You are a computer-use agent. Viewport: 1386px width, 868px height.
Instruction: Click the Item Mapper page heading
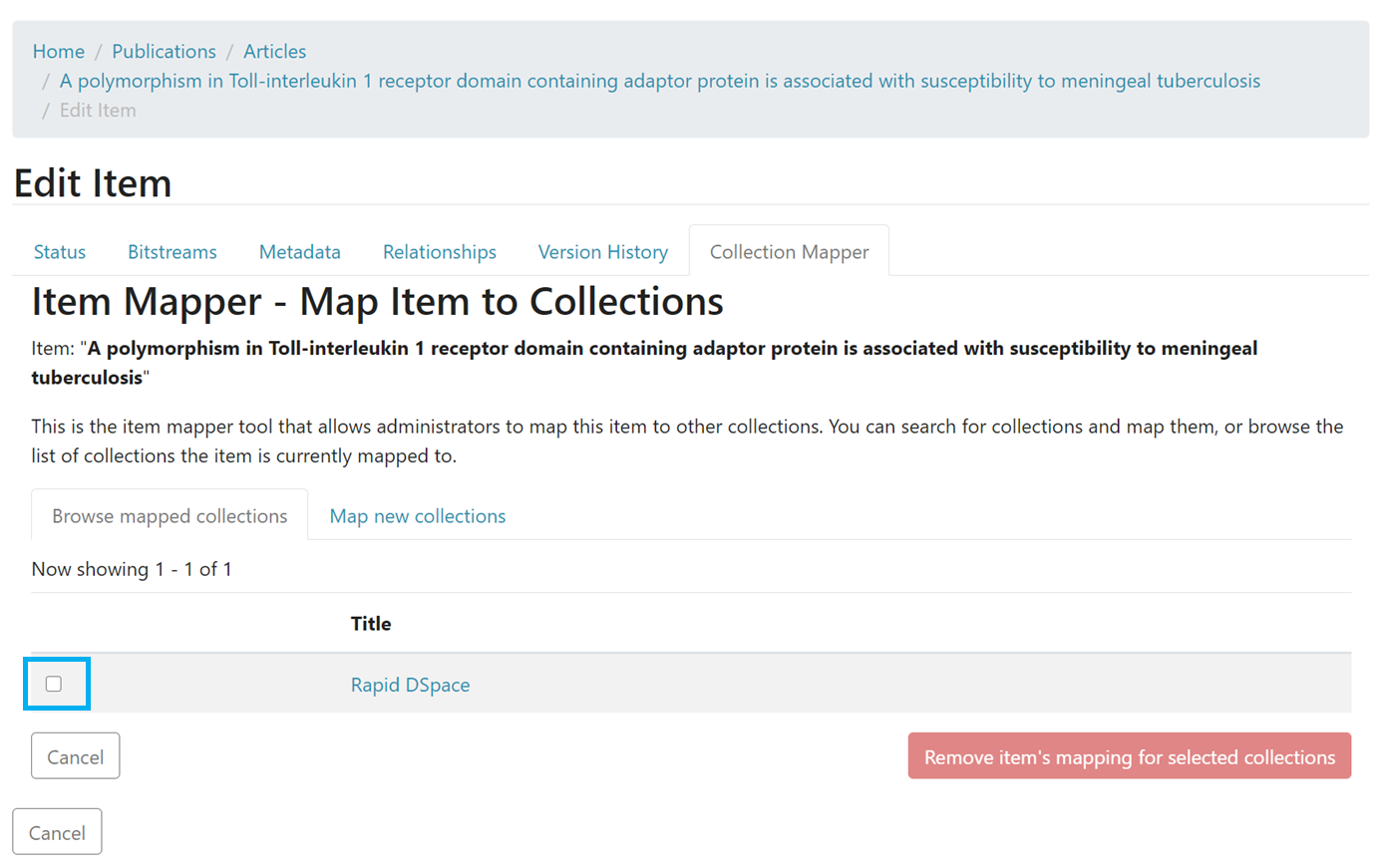[377, 301]
